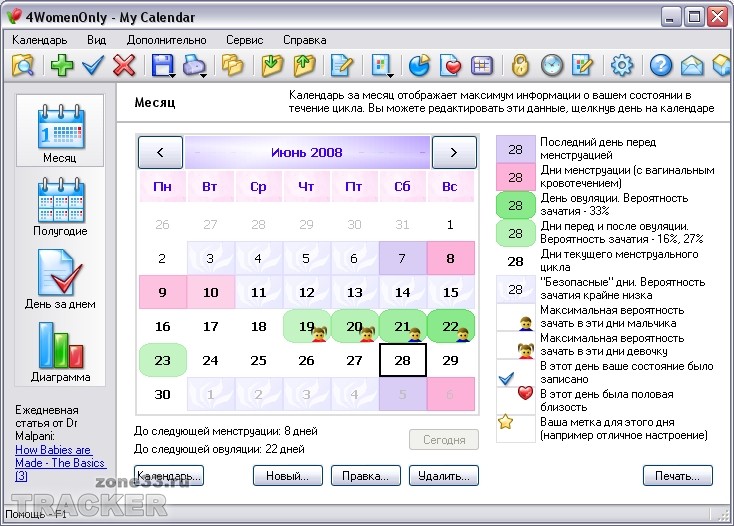Viewport: 734px width, 526px height.
Task: Click the green plus add icon
Action: [62, 65]
